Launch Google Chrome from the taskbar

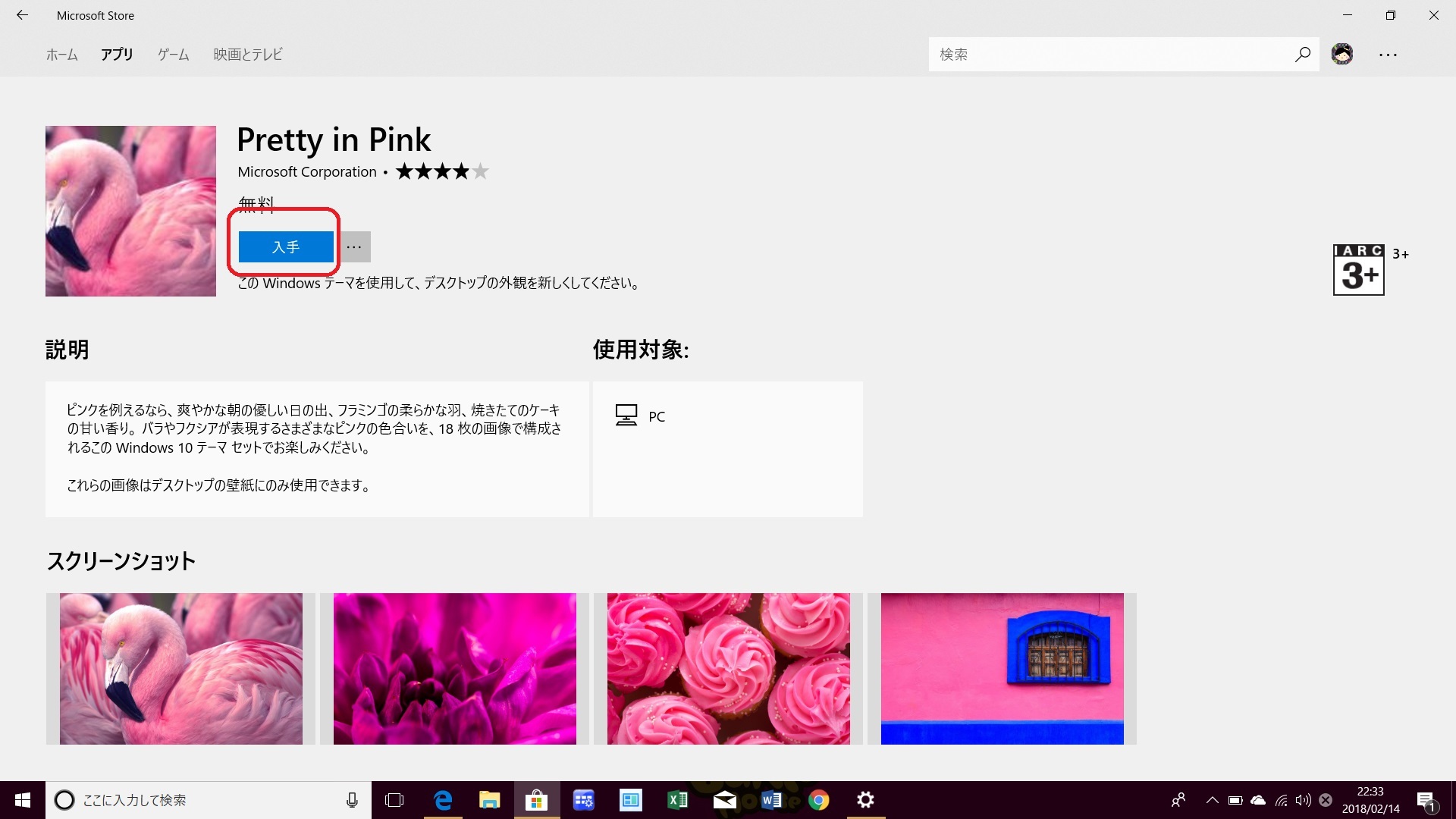pyautogui.click(x=818, y=800)
